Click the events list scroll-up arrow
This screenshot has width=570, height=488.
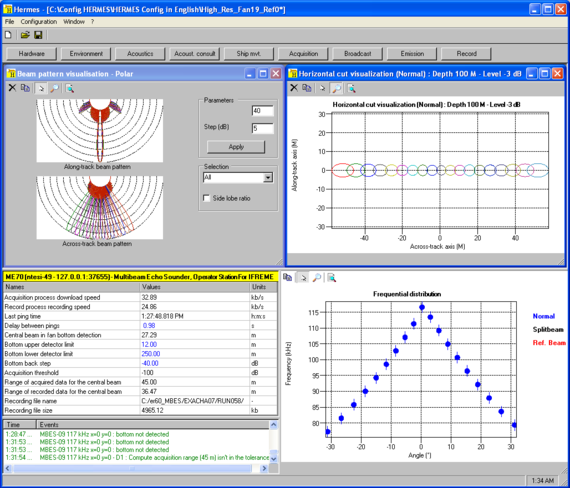tap(274, 424)
